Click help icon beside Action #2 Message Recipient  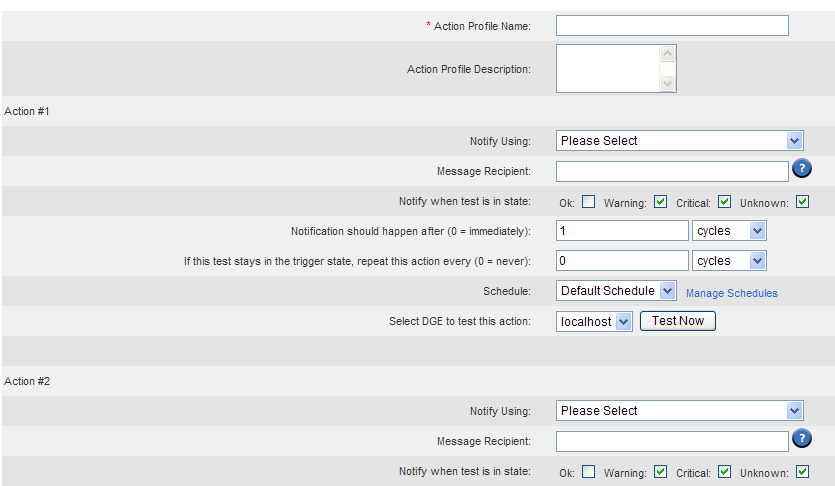point(801,439)
